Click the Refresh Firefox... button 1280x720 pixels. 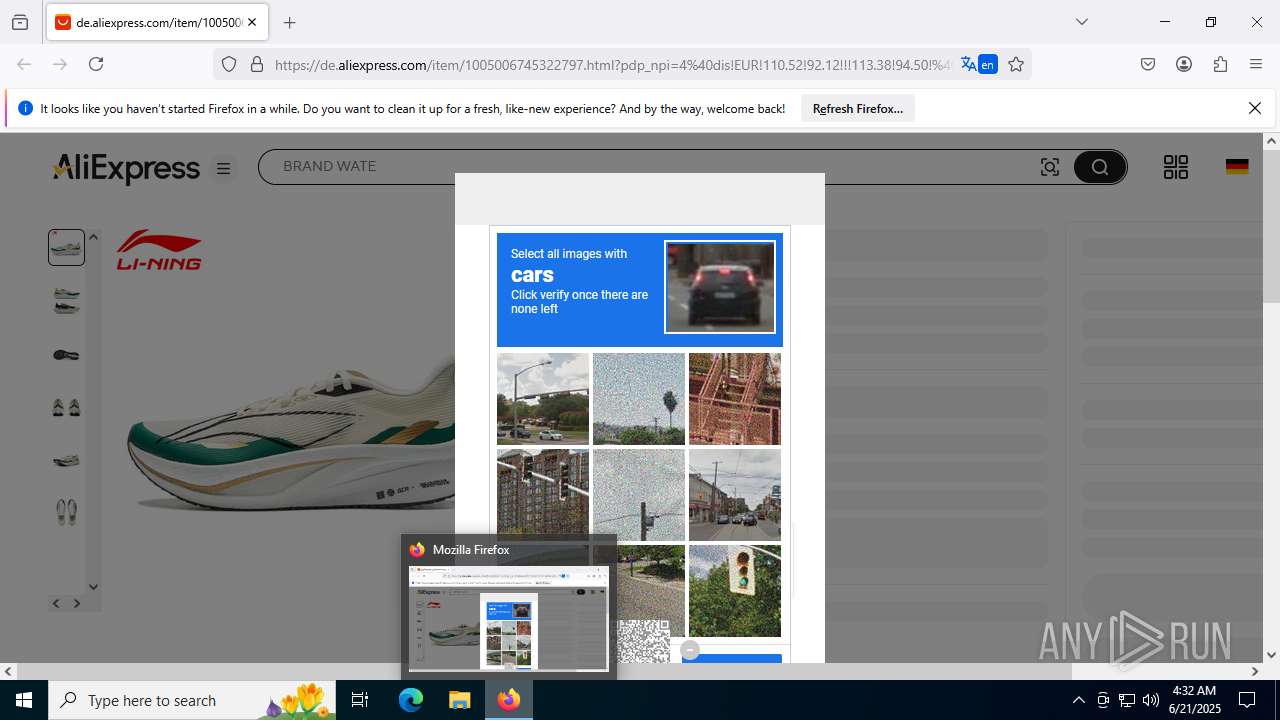coord(858,109)
